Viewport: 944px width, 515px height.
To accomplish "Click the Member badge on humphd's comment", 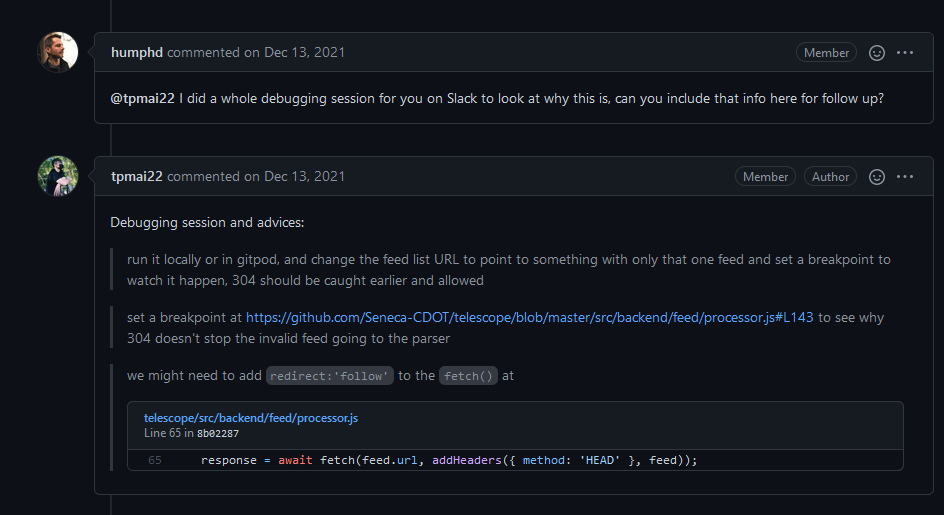I will point(826,53).
